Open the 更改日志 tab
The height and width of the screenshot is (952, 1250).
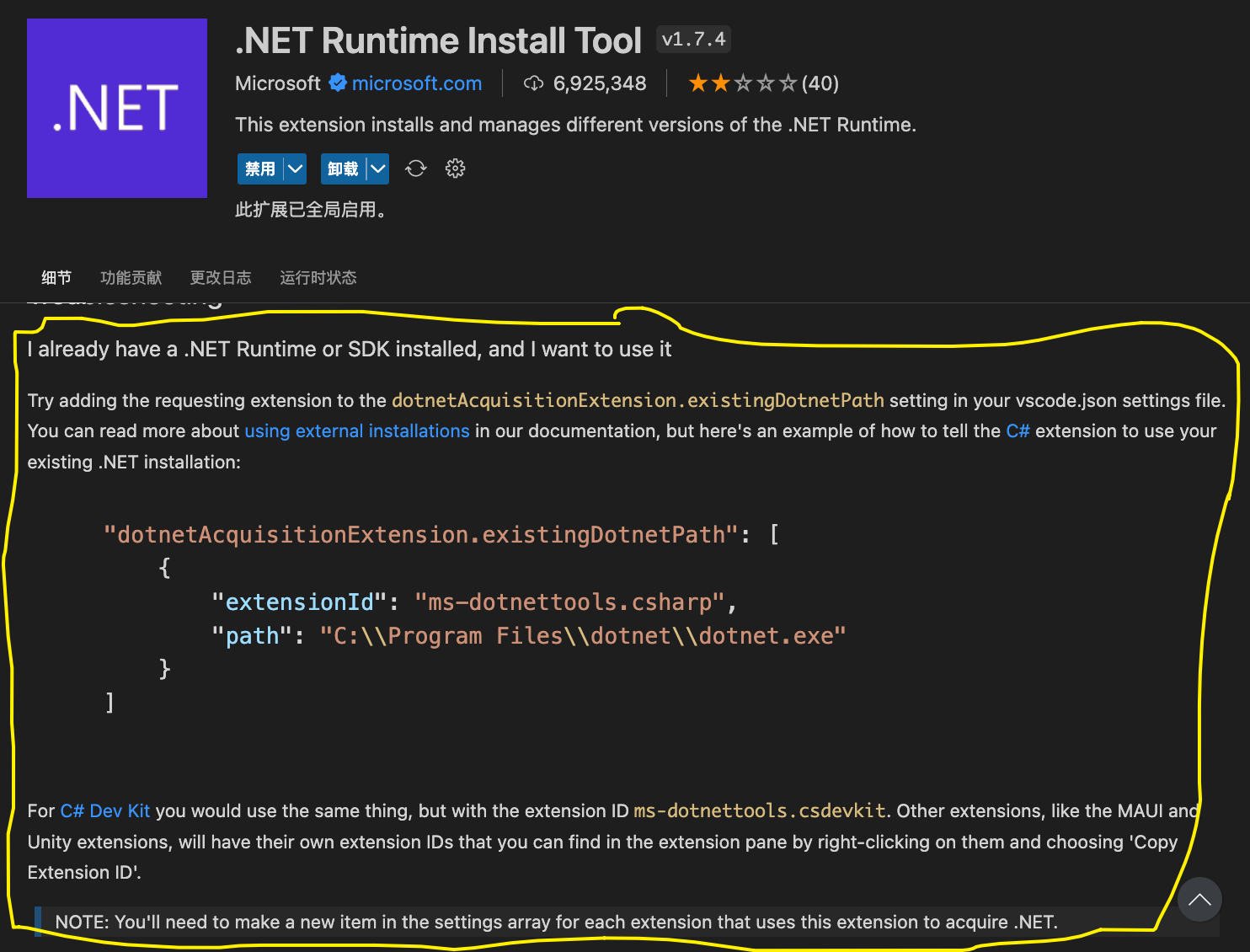[x=221, y=278]
